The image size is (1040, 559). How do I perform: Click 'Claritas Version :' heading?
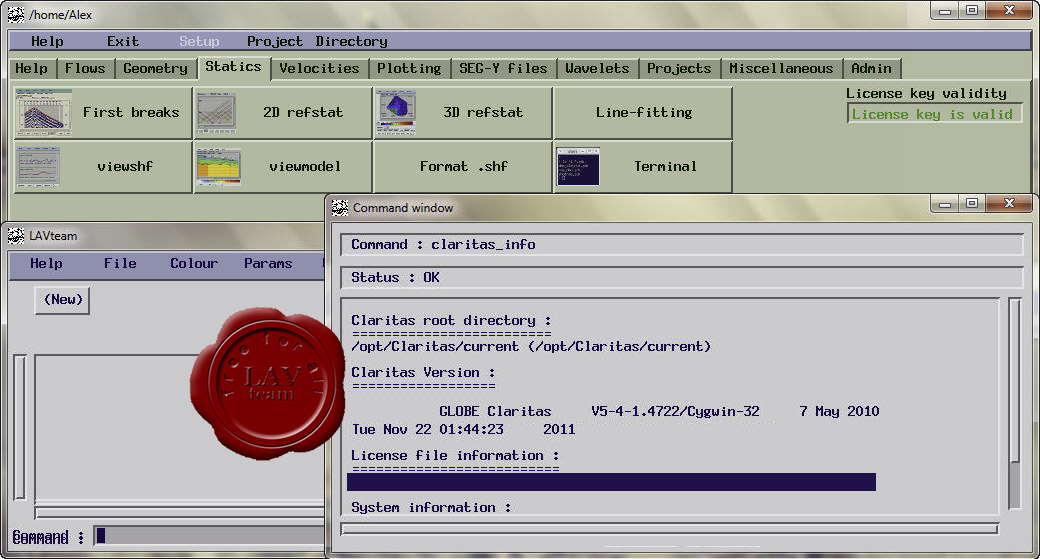[423, 372]
